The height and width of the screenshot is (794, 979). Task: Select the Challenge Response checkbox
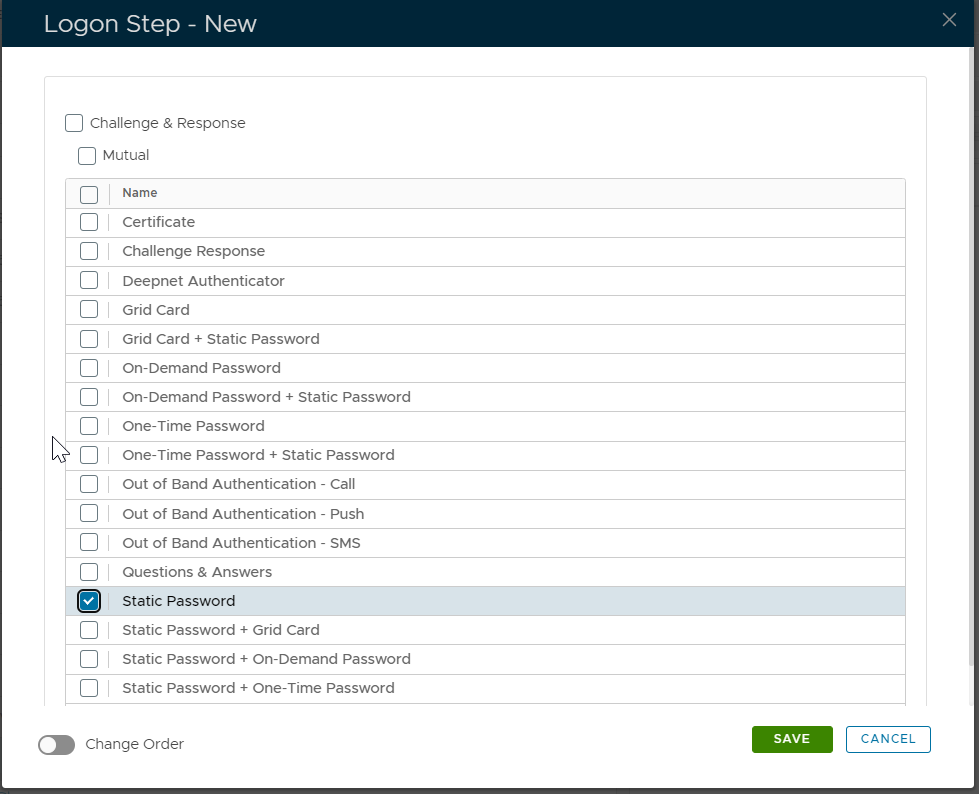tap(89, 251)
